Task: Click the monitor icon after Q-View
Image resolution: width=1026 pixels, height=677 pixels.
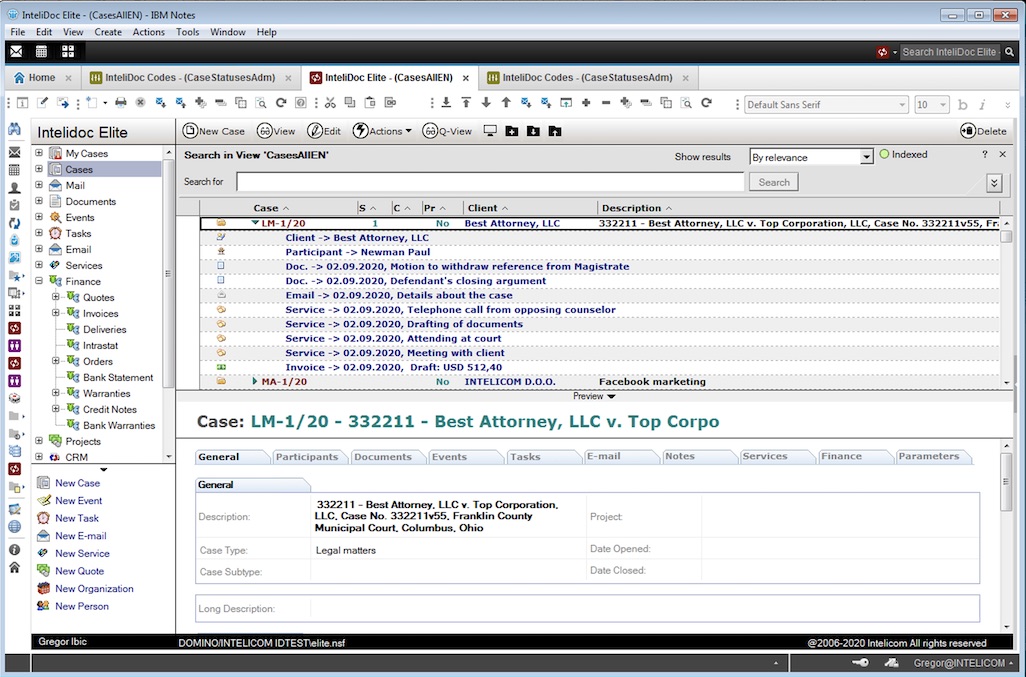Action: click(x=489, y=131)
